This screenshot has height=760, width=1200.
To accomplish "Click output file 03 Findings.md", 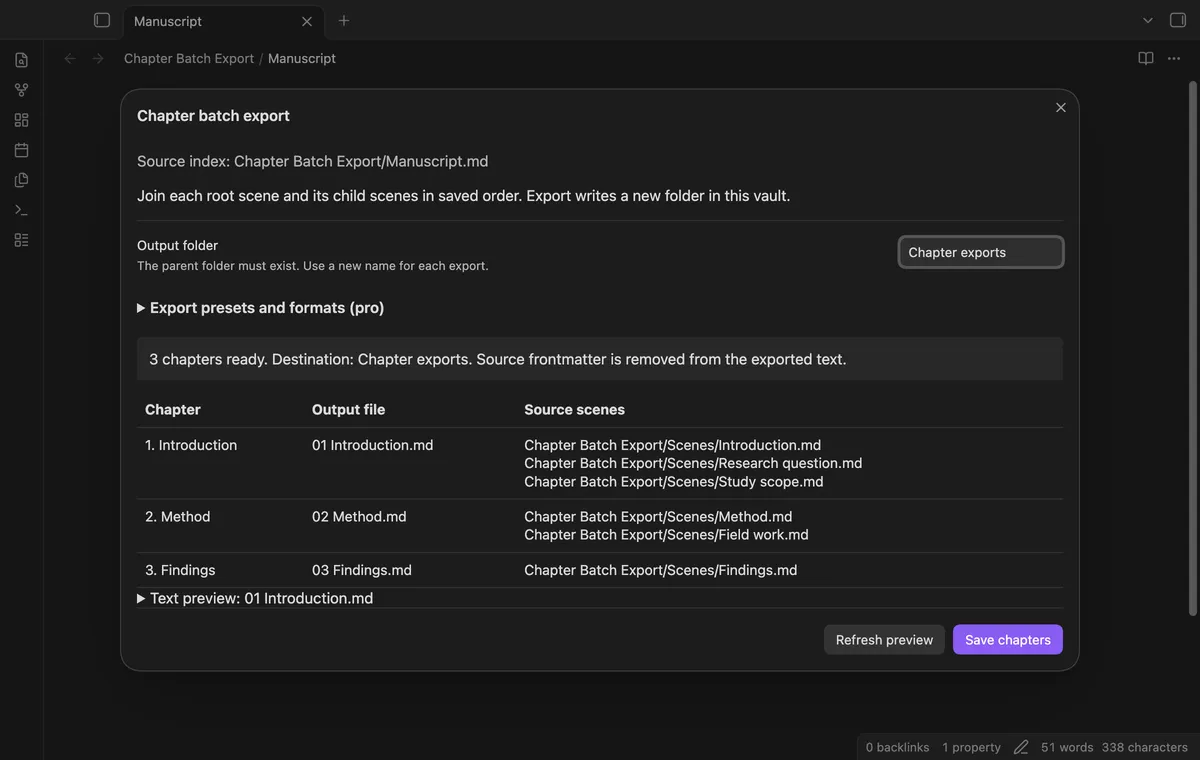I will [x=362, y=570].
